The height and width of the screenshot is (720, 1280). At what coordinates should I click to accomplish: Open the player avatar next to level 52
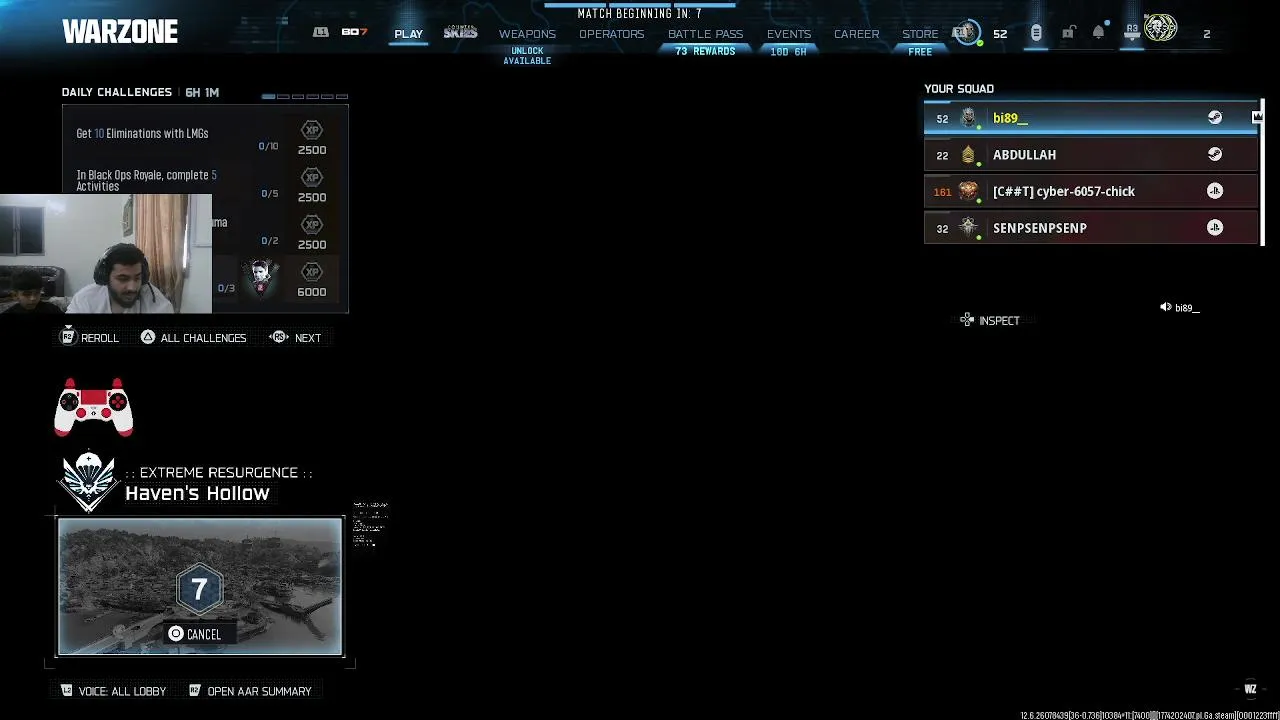coord(966,33)
